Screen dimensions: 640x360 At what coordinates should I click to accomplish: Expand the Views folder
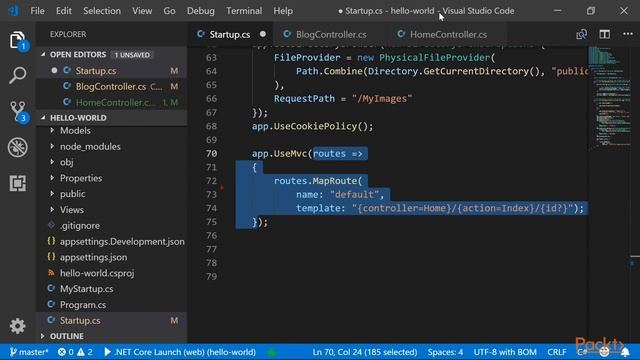coord(72,210)
